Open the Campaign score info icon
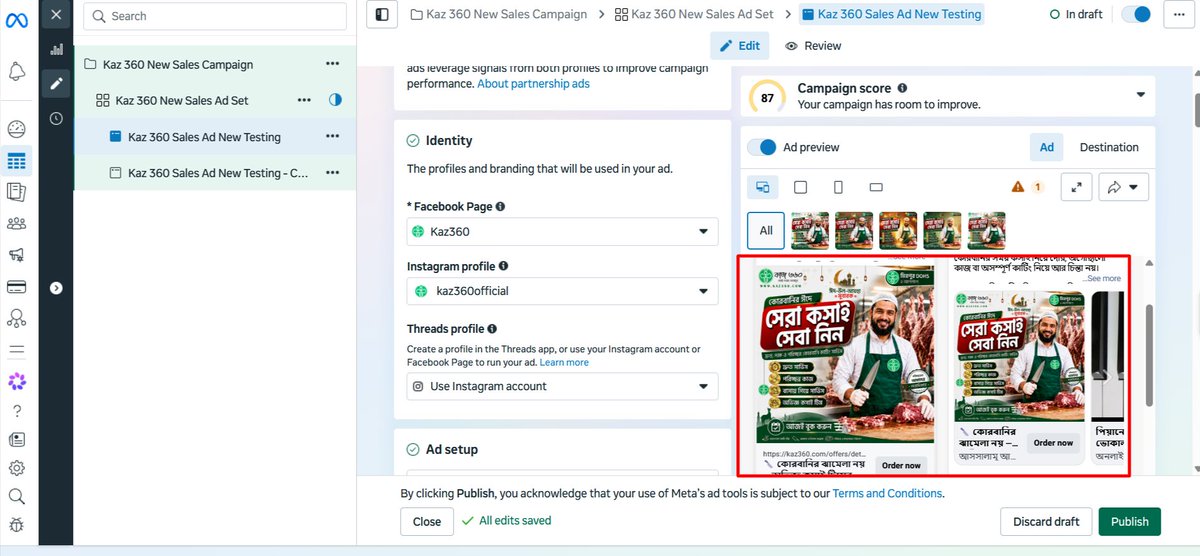 tap(902, 88)
